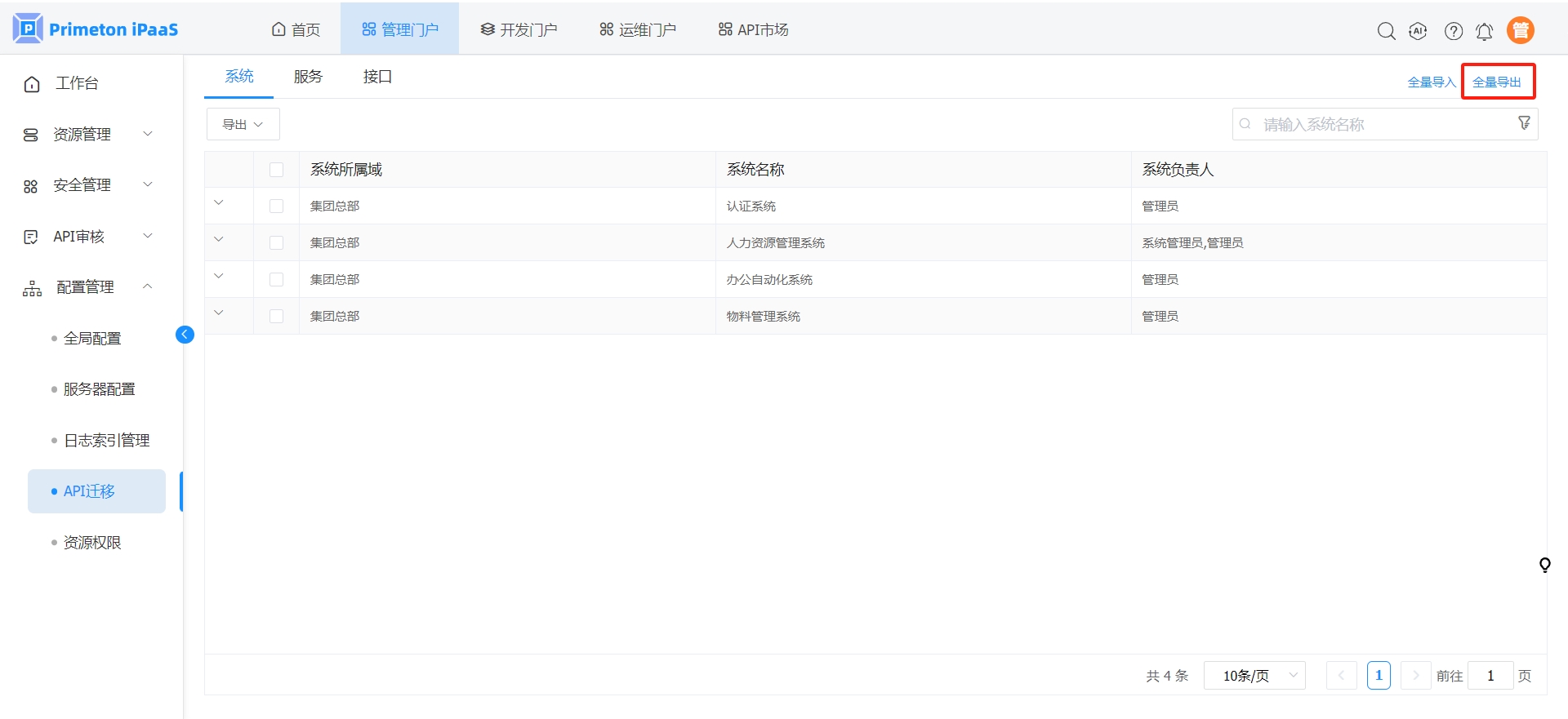Click the 全量导出 link
Screen dimensions: 1568x719
pos(1496,82)
